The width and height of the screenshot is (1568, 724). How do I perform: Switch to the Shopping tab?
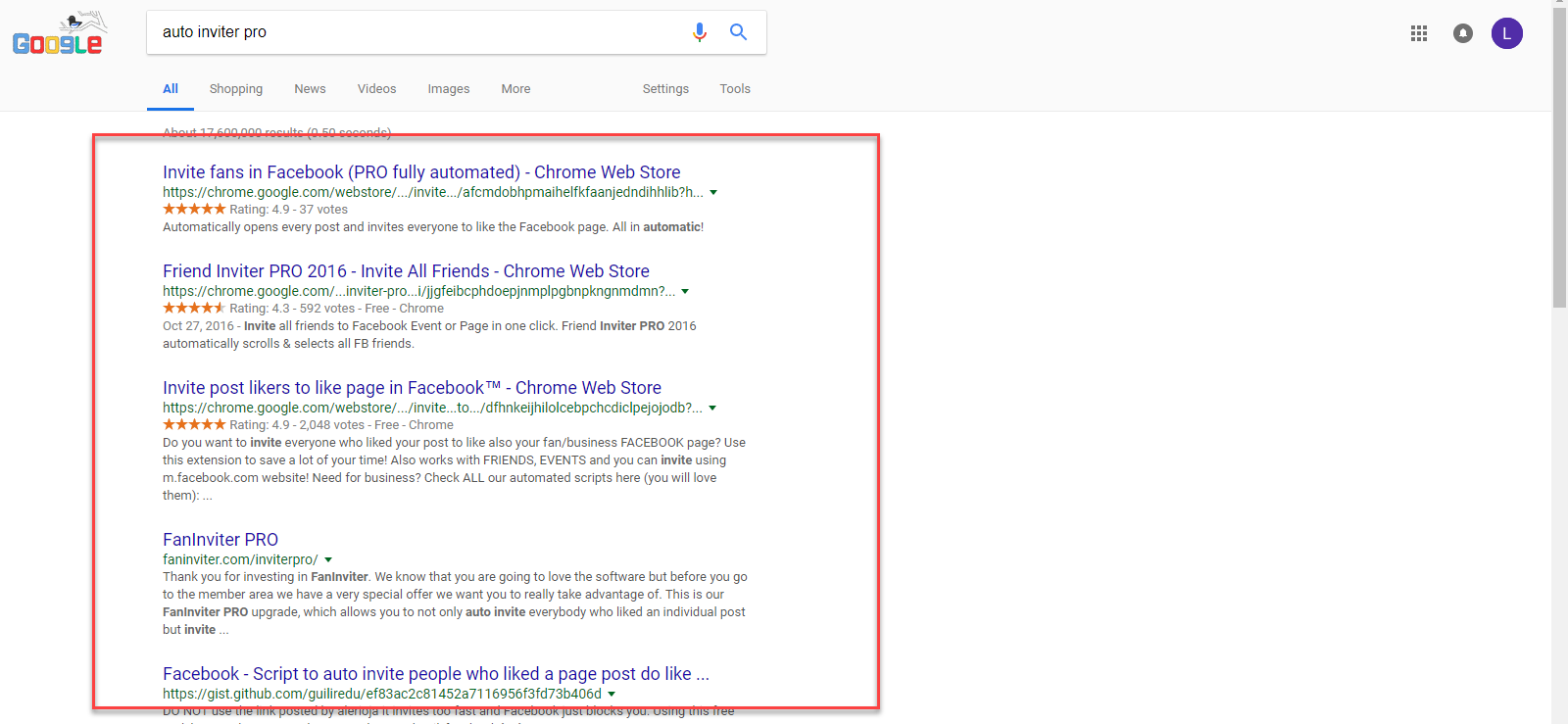tap(236, 89)
